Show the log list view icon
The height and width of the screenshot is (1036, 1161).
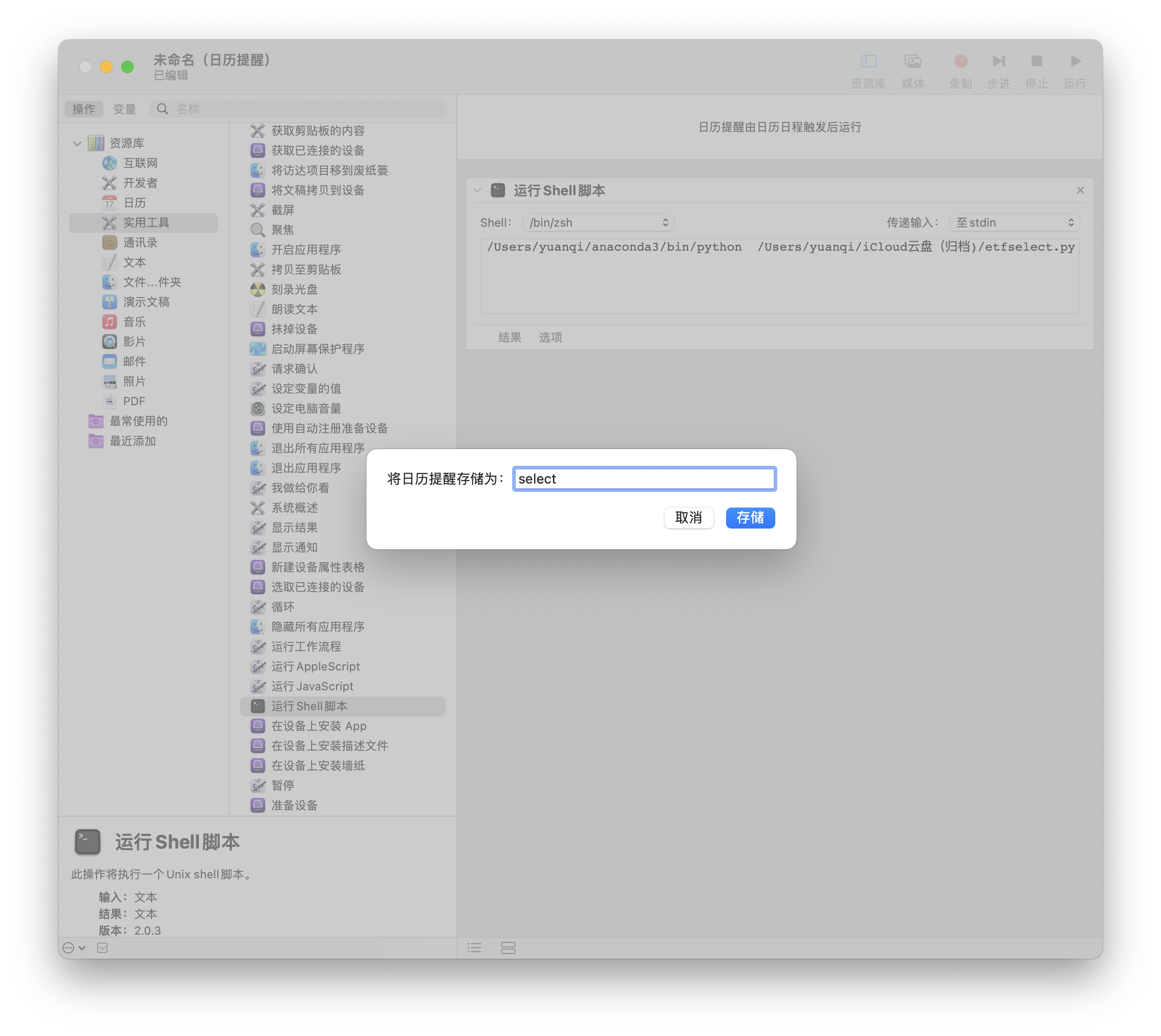pos(474,947)
